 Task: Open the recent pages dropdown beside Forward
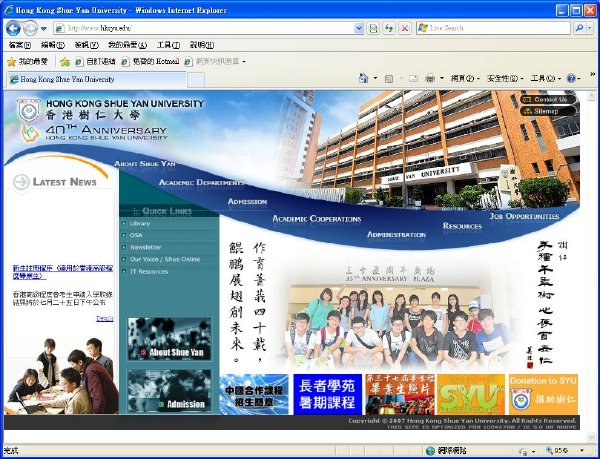(x=44, y=29)
